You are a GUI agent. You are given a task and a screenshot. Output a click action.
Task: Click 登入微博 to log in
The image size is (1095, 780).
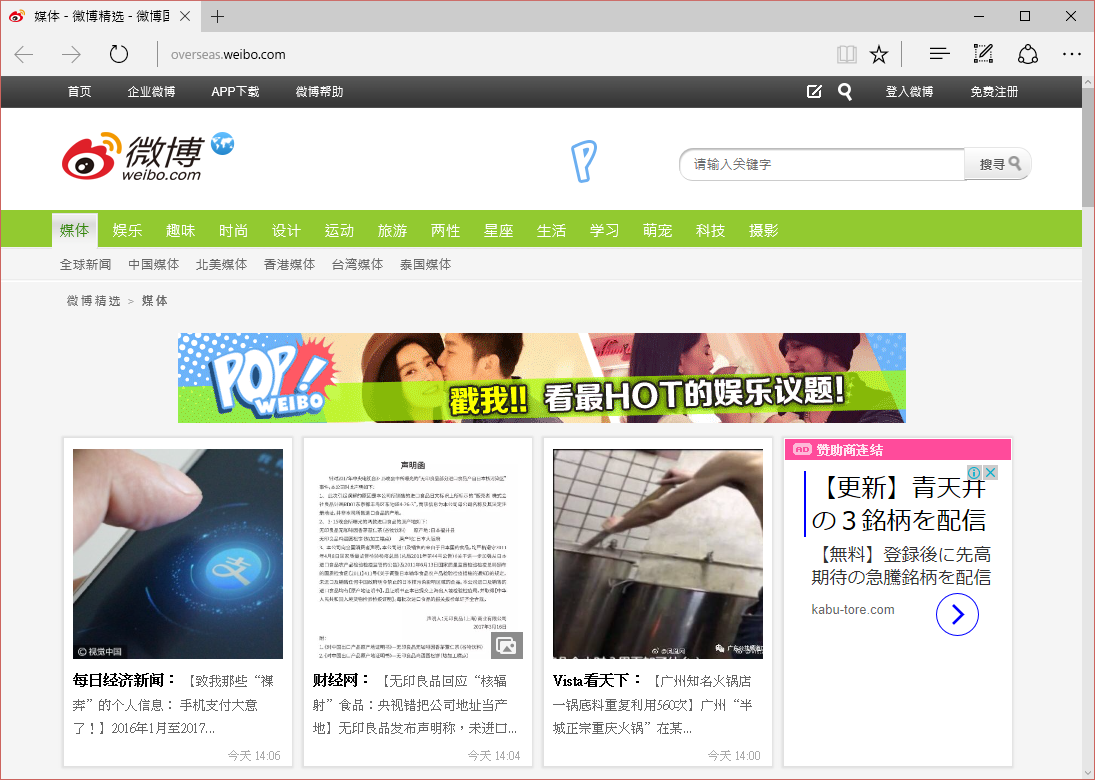point(909,91)
